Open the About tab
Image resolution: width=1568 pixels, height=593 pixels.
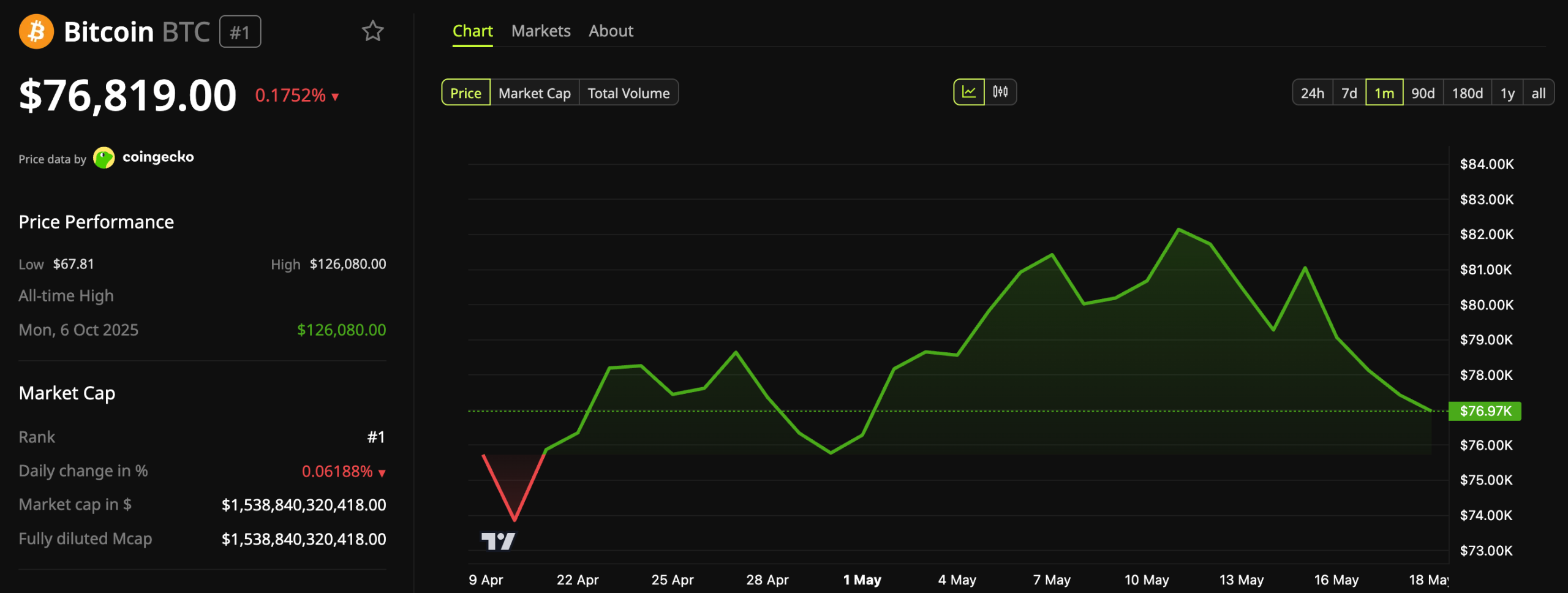[x=611, y=31]
